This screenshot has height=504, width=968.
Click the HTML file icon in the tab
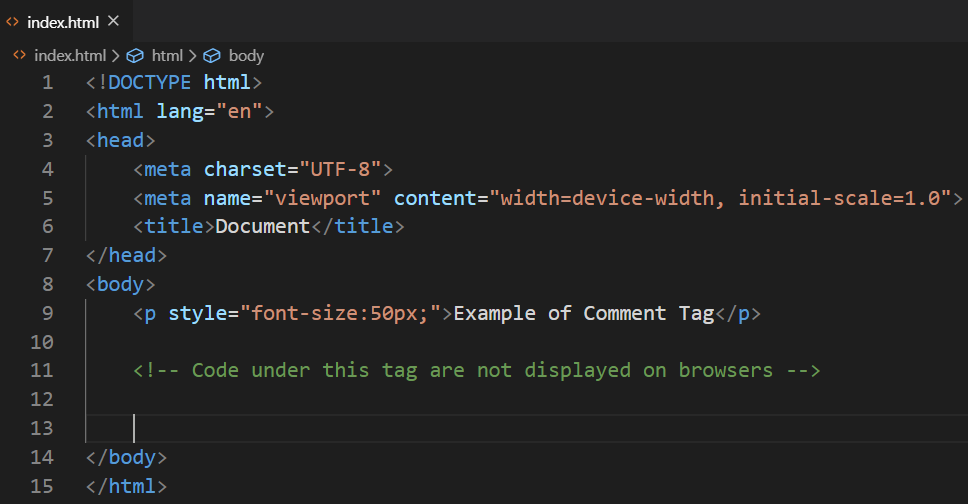[13, 21]
